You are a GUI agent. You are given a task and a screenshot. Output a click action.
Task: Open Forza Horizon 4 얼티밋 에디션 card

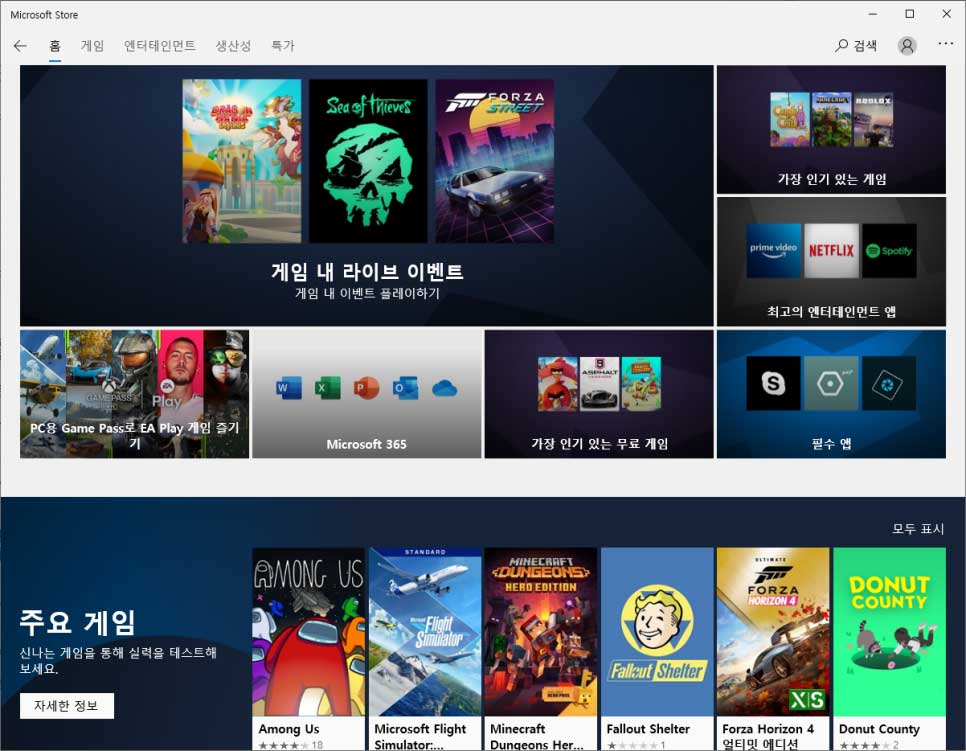[x=773, y=649]
